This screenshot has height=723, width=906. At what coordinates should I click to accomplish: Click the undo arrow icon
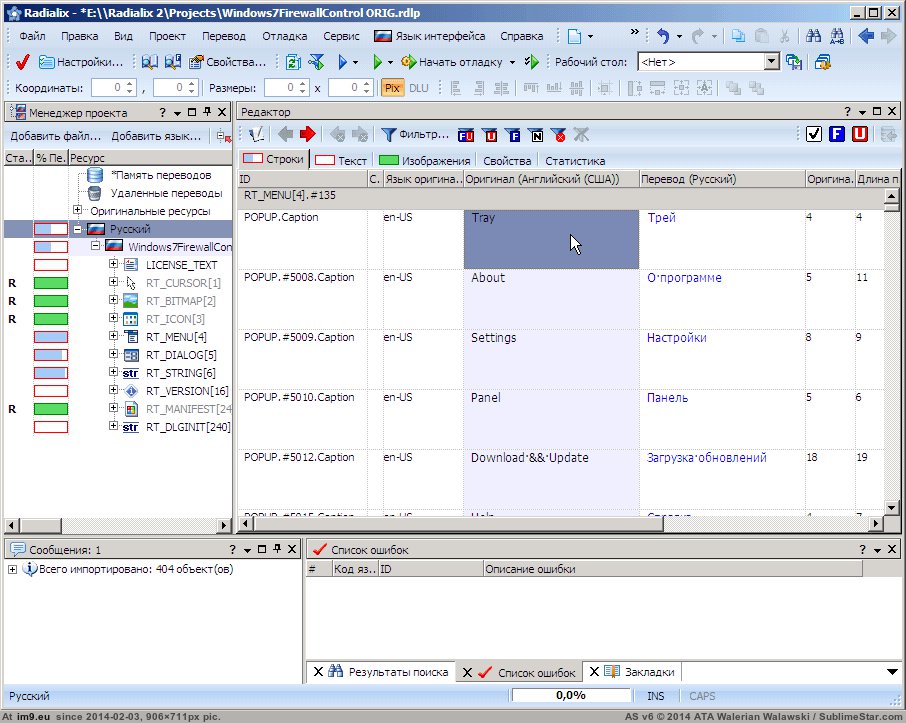tap(663, 36)
